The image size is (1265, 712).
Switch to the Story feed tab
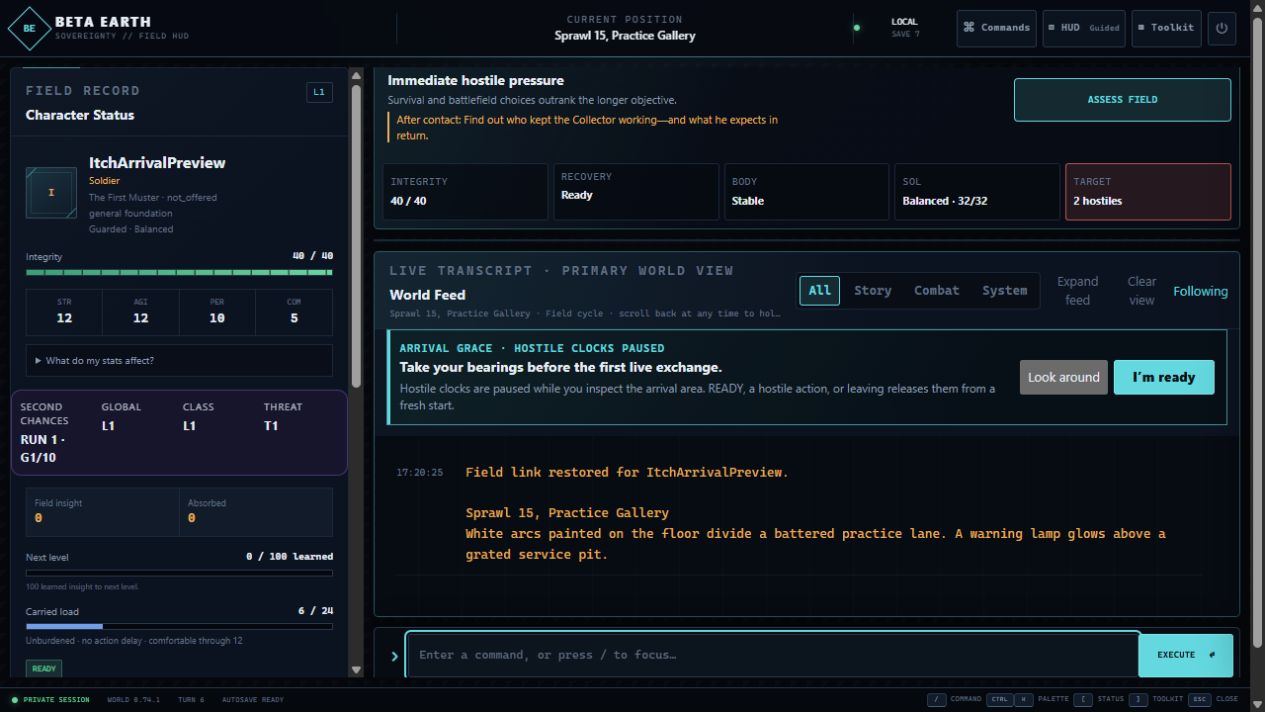point(872,291)
